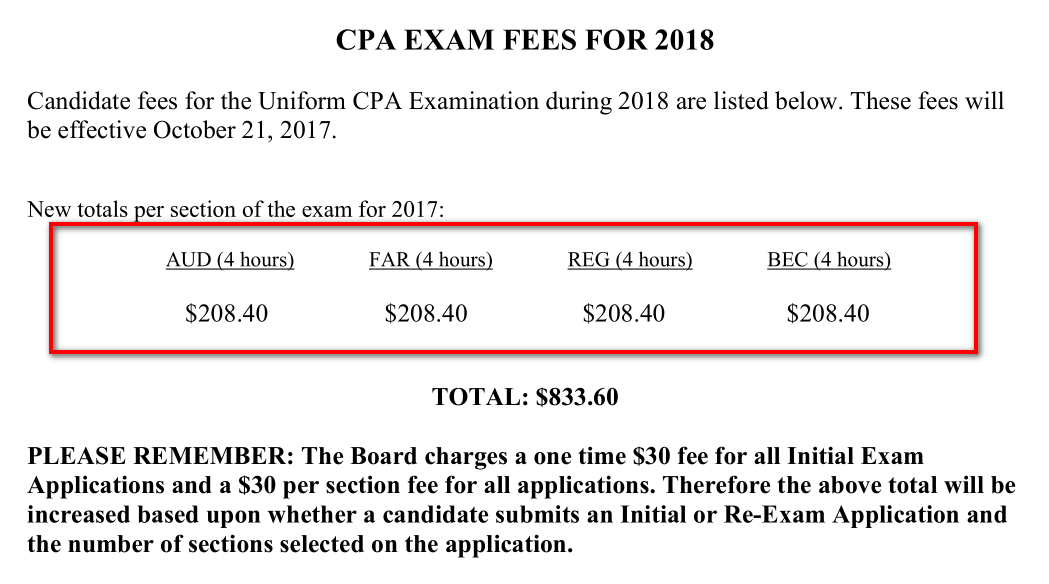Select the underlined FAR (4 hours) heading

(x=431, y=260)
